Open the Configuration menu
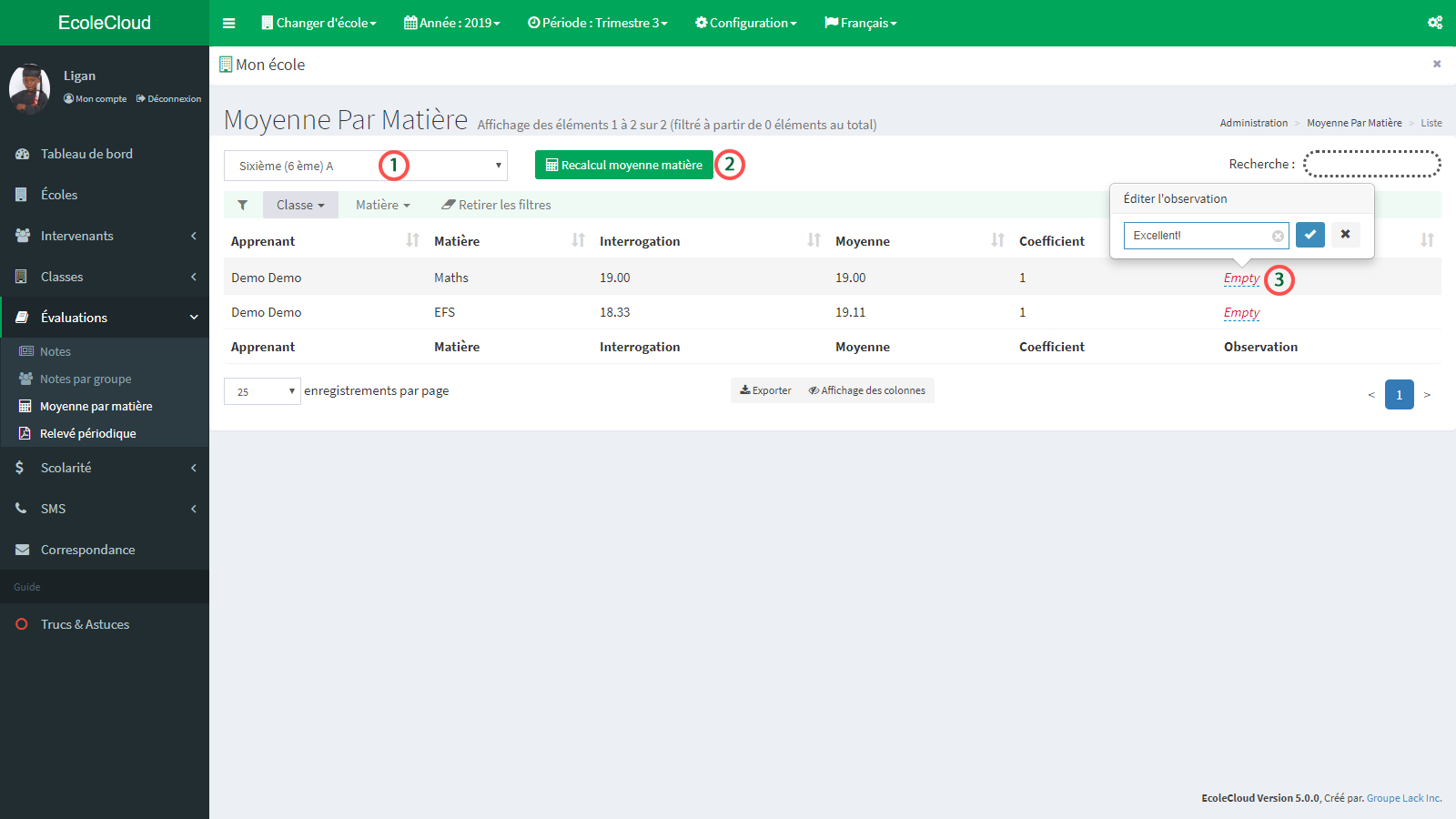The height and width of the screenshot is (819, 1456). tap(745, 23)
